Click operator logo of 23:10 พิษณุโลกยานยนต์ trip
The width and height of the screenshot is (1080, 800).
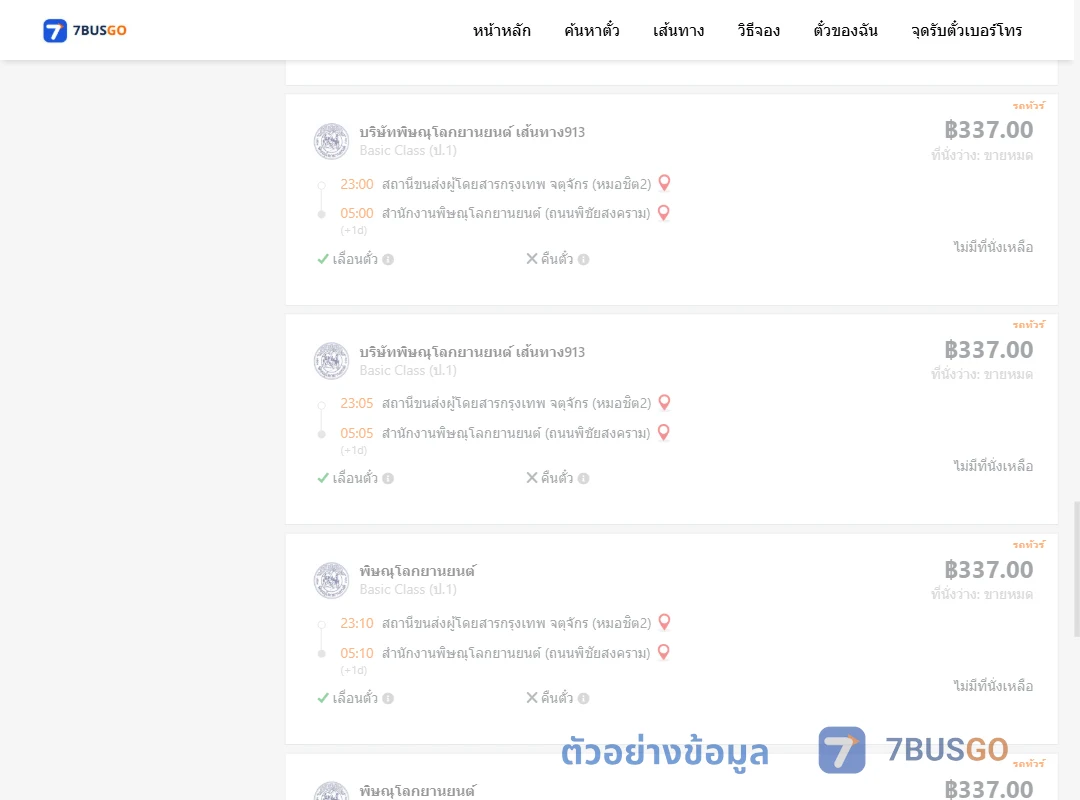331,580
